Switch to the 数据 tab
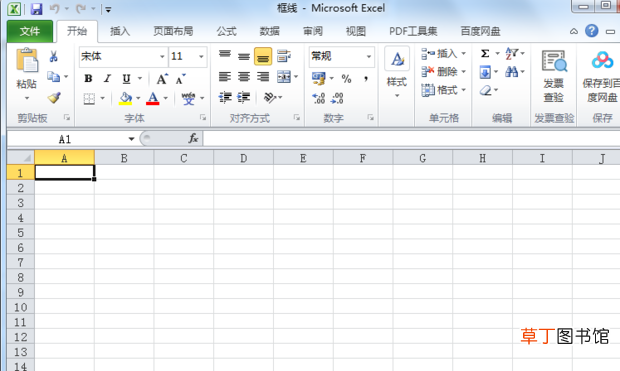Viewport: 620px width, 371px height. coord(270,31)
